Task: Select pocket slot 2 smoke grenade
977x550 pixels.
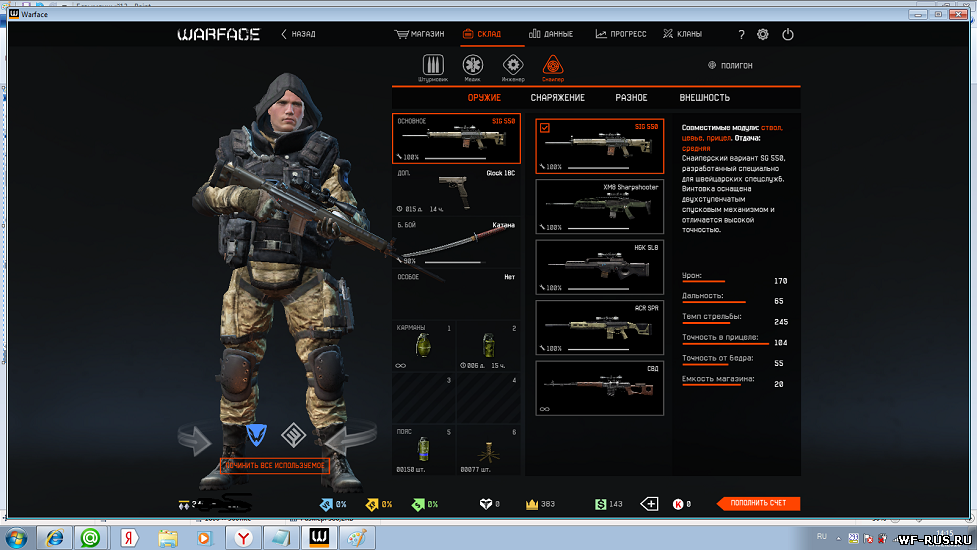Action: [488, 346]
